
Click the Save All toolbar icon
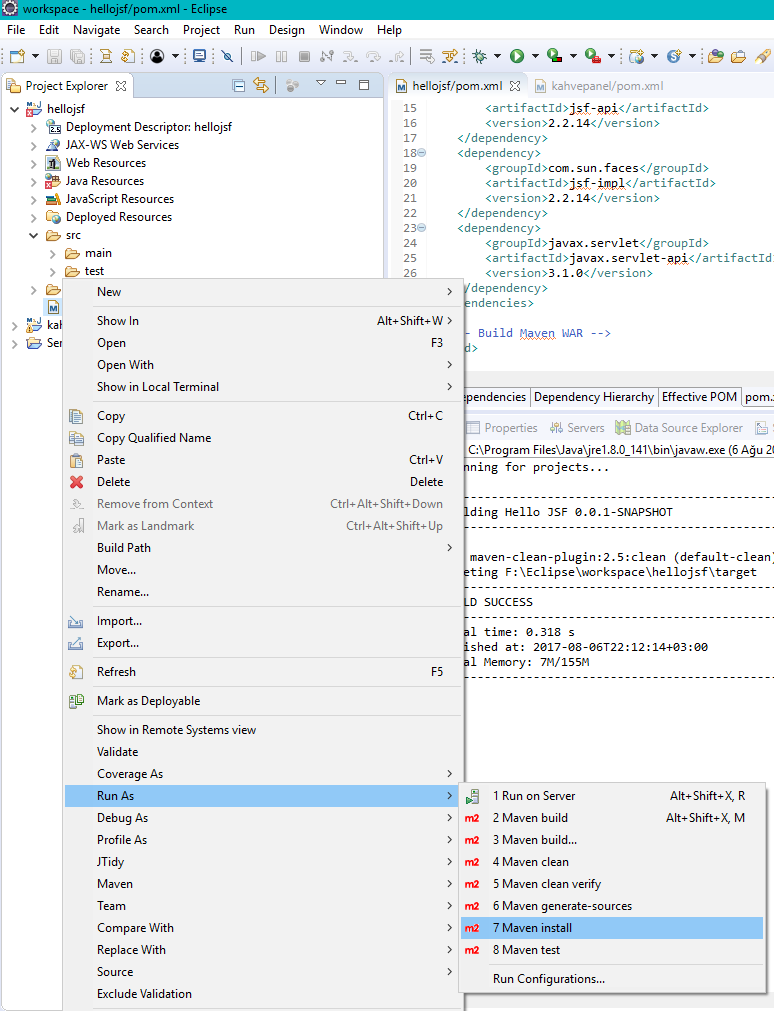77,57
